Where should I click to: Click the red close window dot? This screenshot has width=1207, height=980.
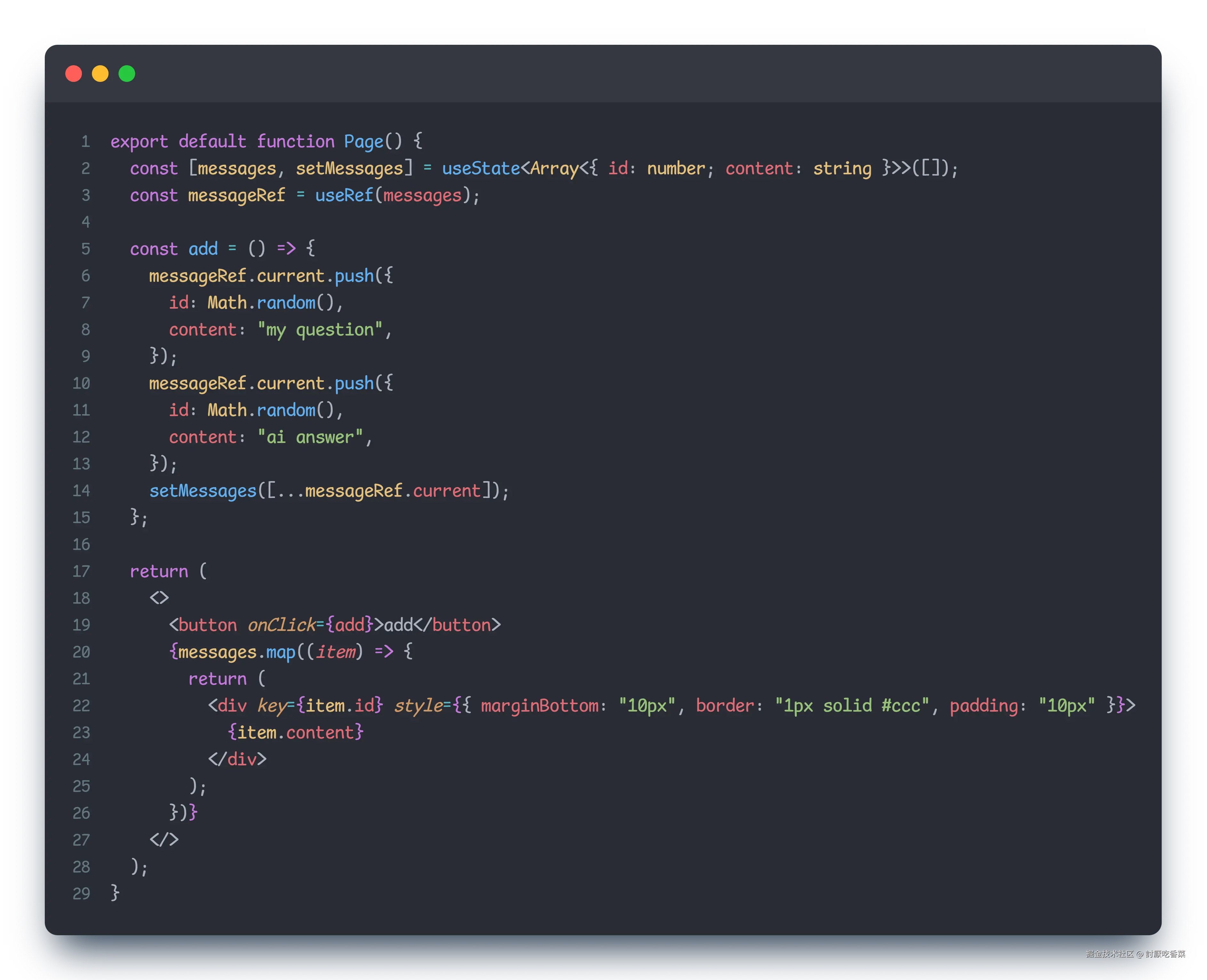pos(73,73)
